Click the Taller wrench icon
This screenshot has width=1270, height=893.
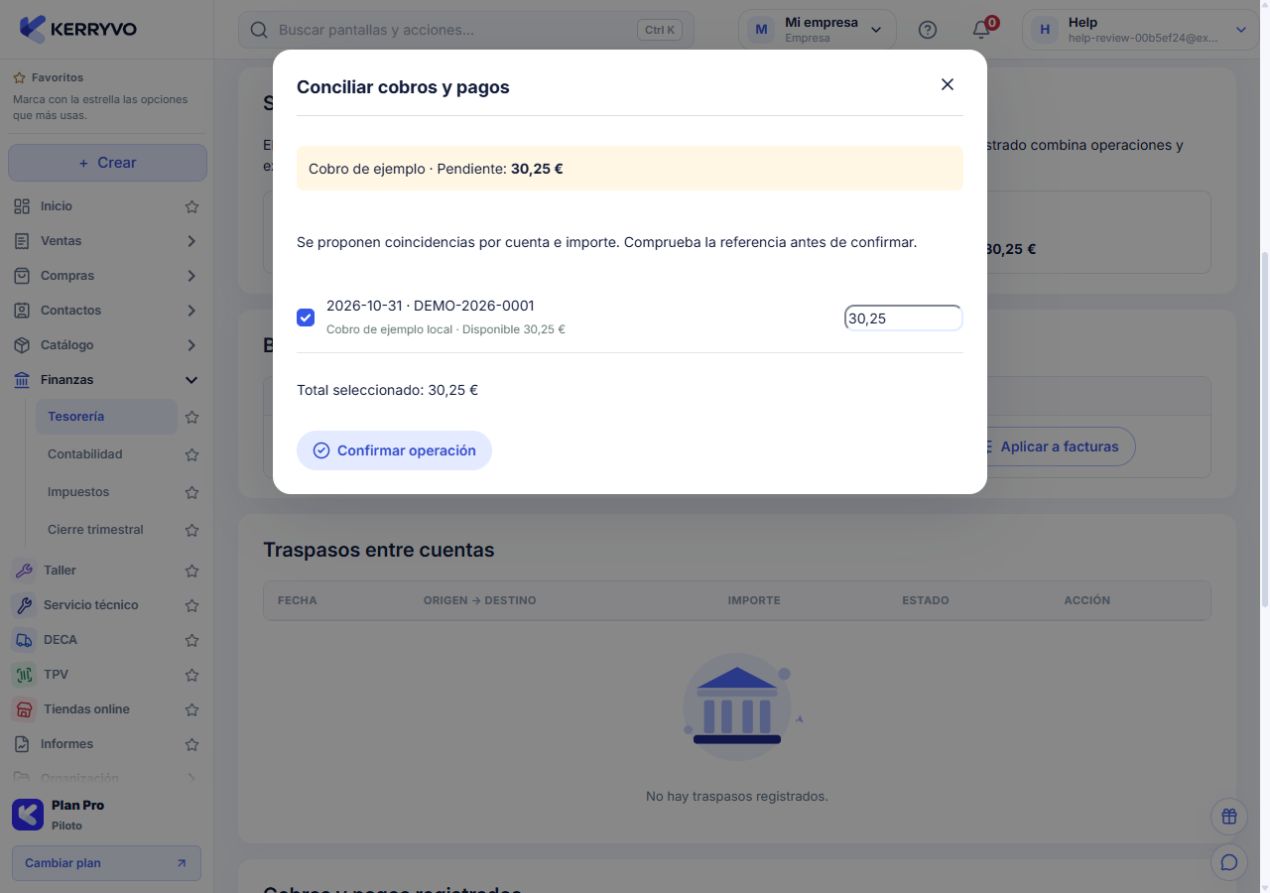tap(23, 570)
